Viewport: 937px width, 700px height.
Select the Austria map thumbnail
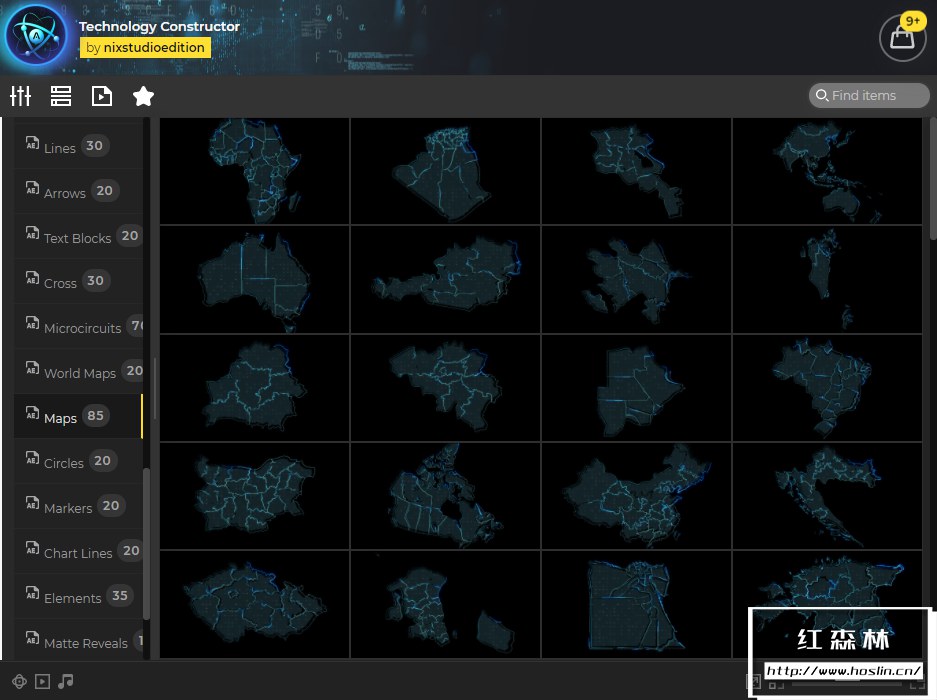coord(445,279)
